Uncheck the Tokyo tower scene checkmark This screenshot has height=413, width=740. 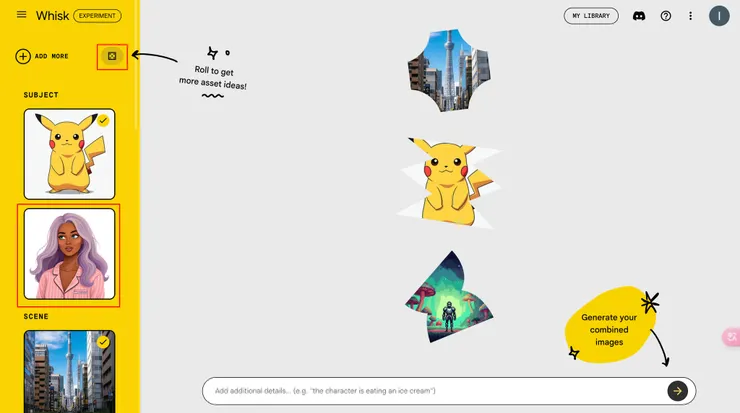tap(103, 342)
